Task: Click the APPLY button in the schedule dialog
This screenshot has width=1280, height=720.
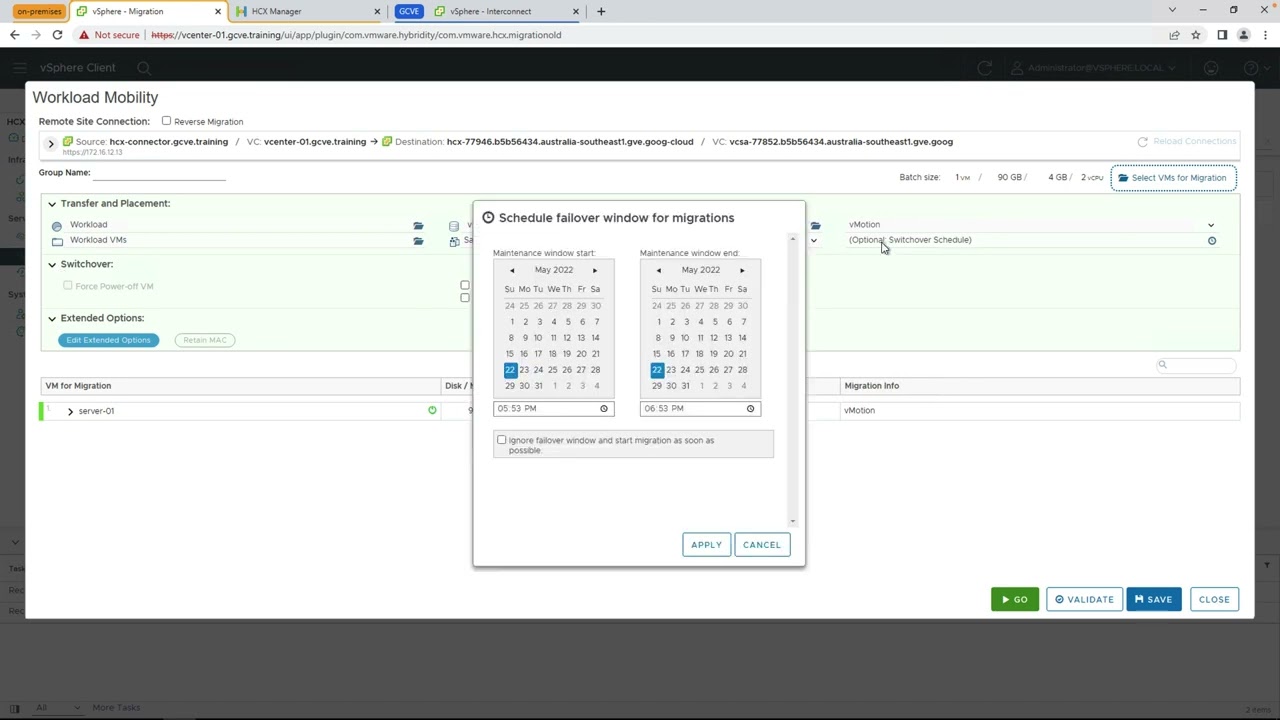Action: click(x=706, y=544)
